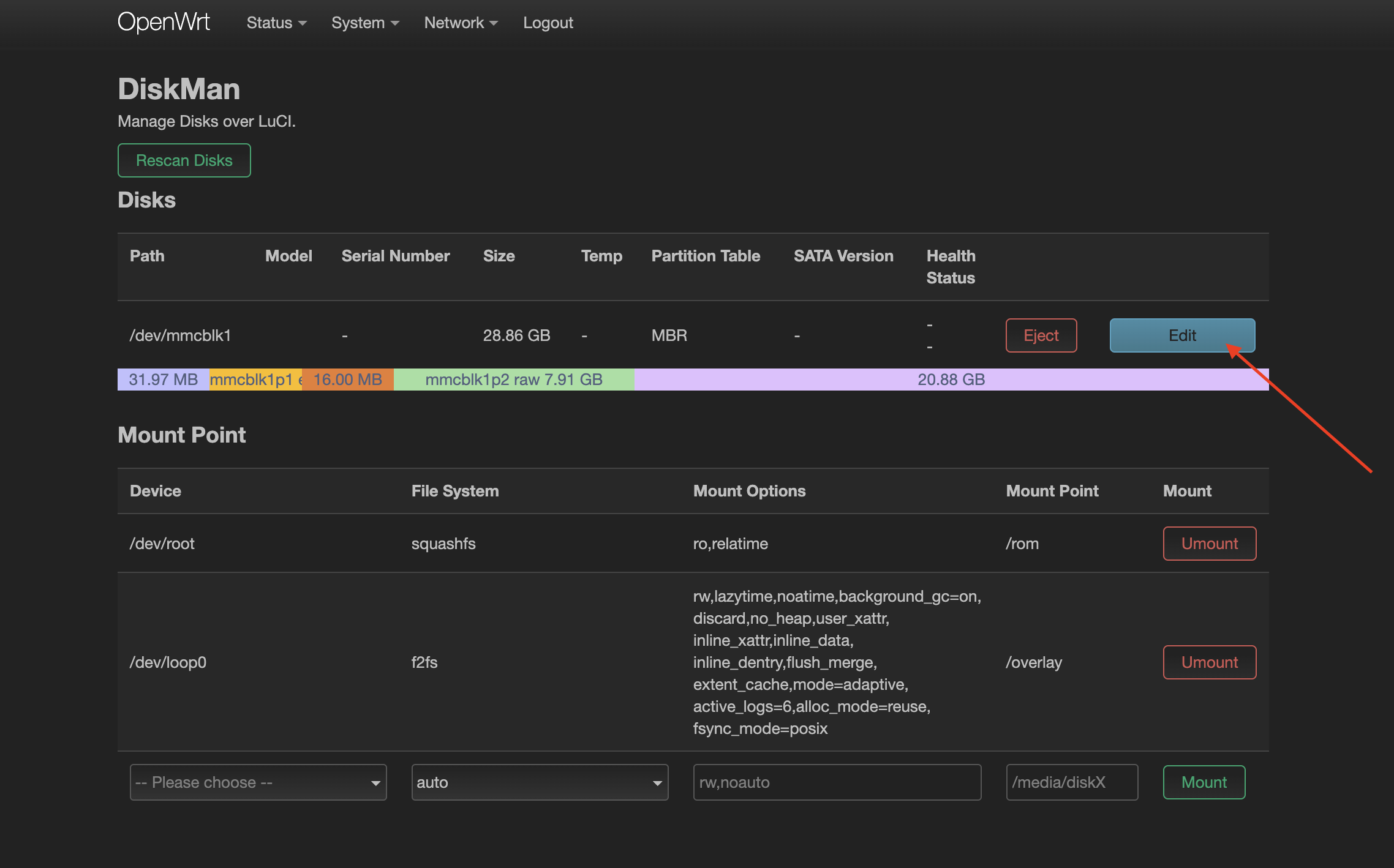
Task: Expand the Network menu
Action: pos(461,23)
